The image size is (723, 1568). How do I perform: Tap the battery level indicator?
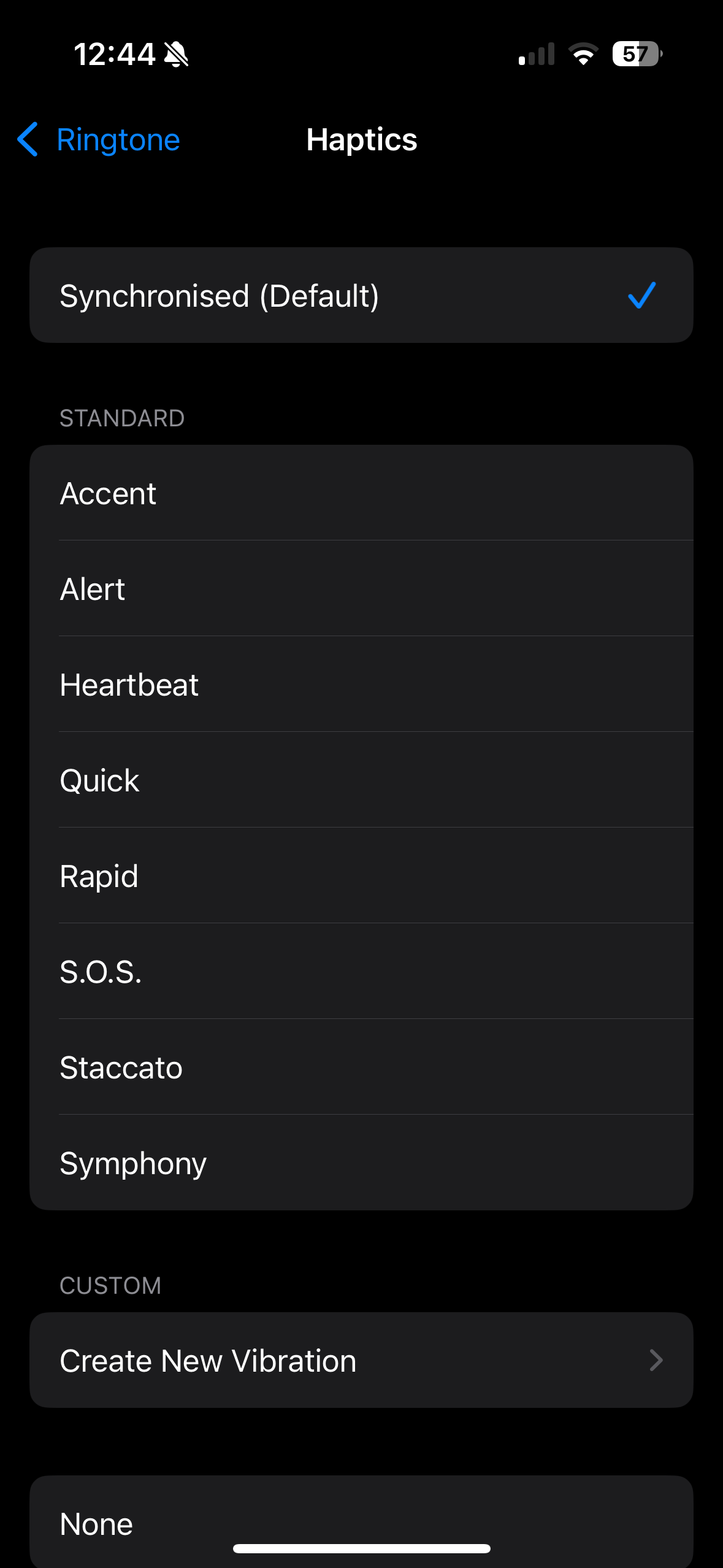click(637, 54)
